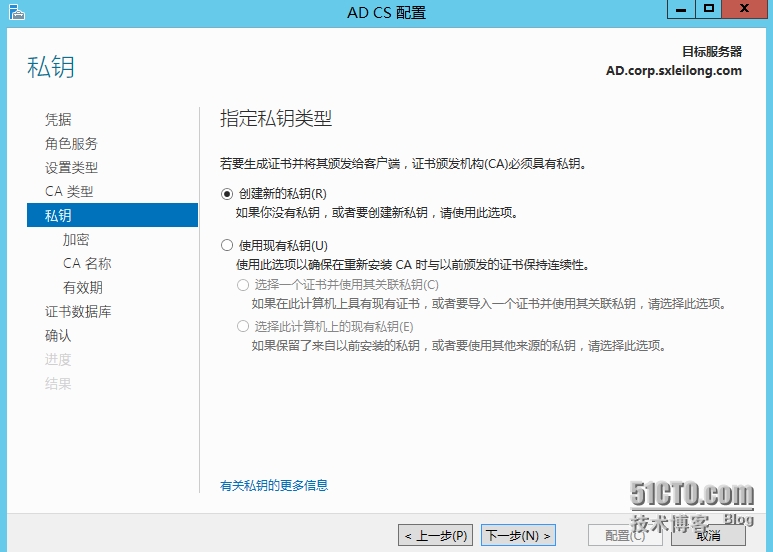773x552 pixels.
Task: Open 设置类型 step in sidebar
Action: (71, 168)
